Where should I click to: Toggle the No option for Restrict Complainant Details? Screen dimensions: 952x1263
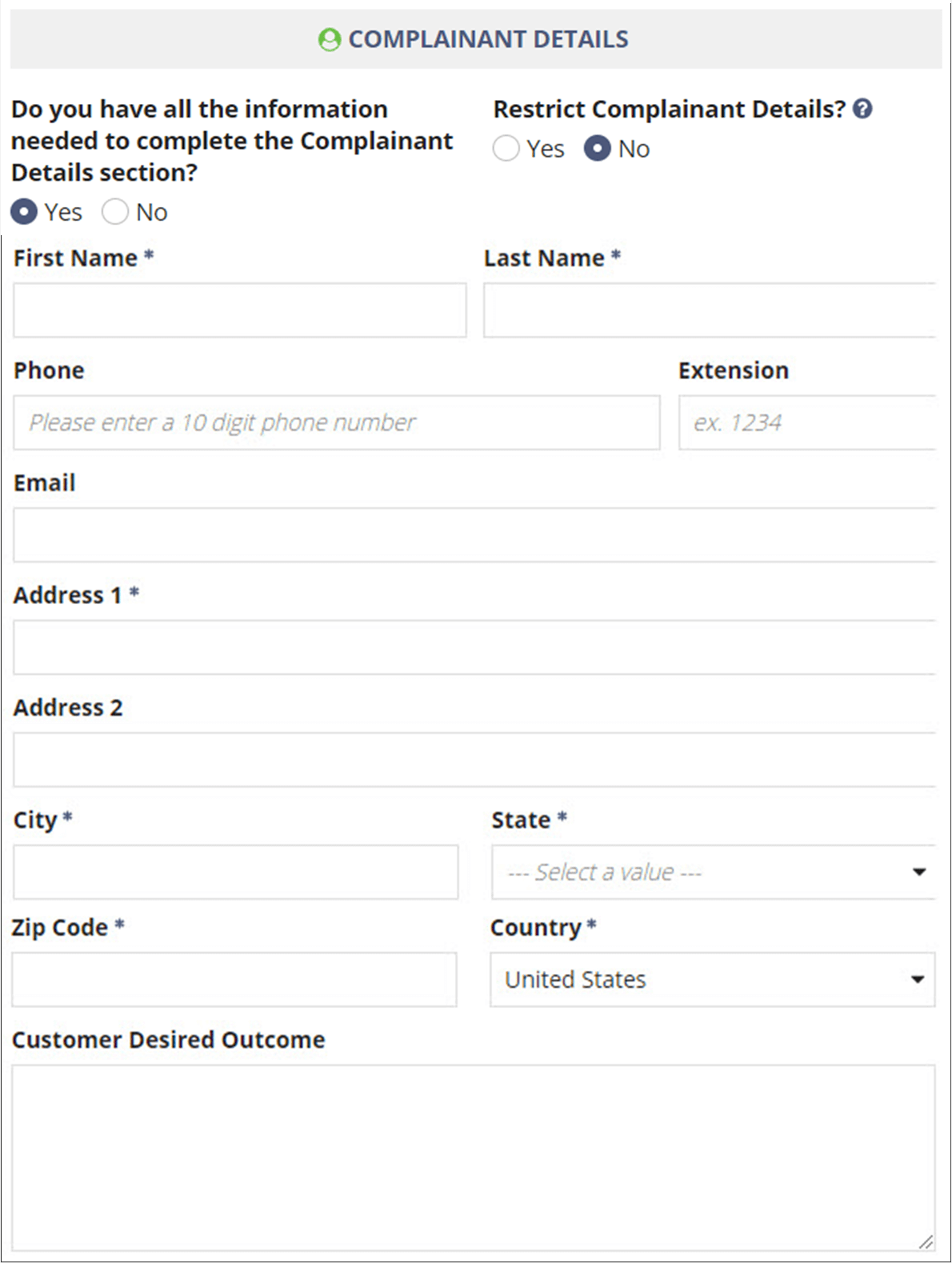coord(597,149)
